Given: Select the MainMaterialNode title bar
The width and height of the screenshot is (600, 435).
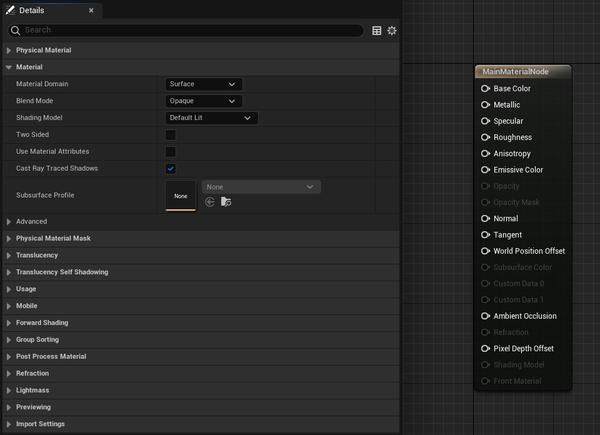Looking at the screenshot, I should click(523, 72).
